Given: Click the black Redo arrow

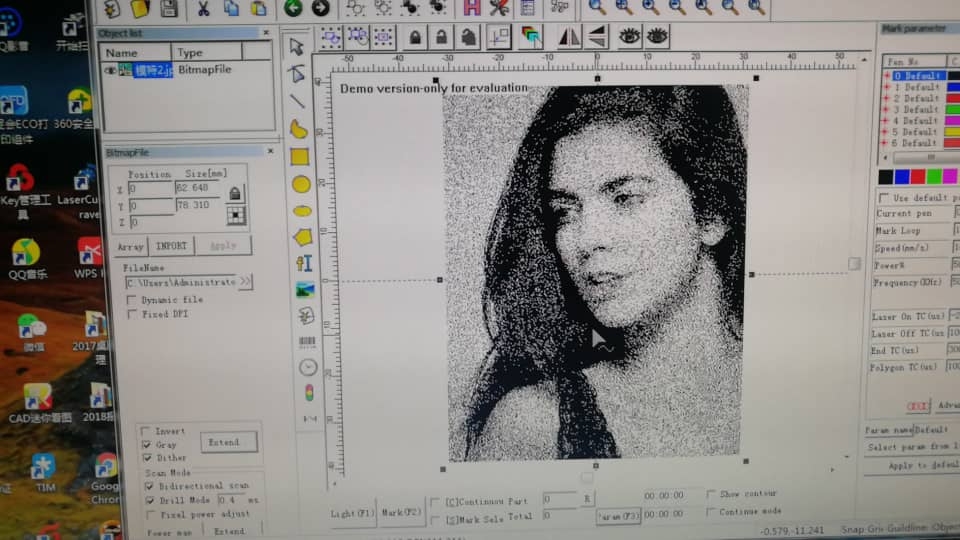Looking at the screenshot, I should (x=321, y=7).
